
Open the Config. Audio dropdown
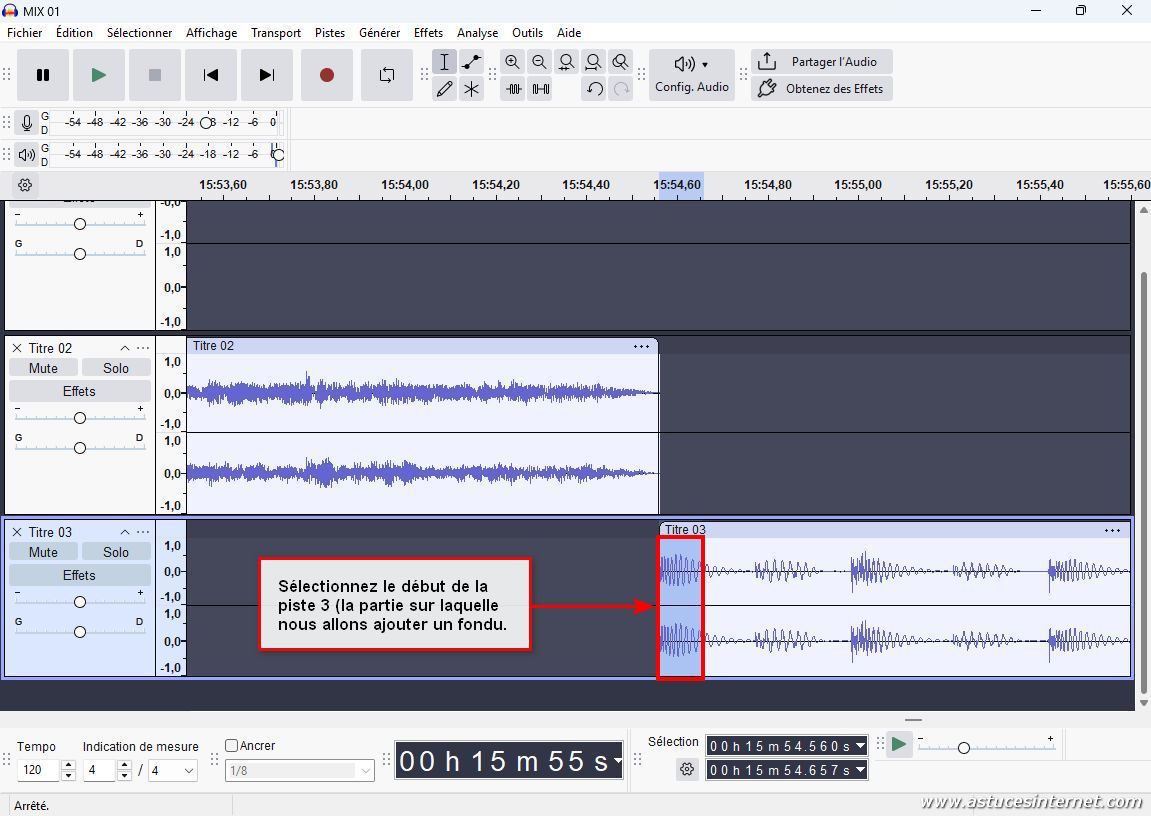pyautogui.click(x=691, y=74)
